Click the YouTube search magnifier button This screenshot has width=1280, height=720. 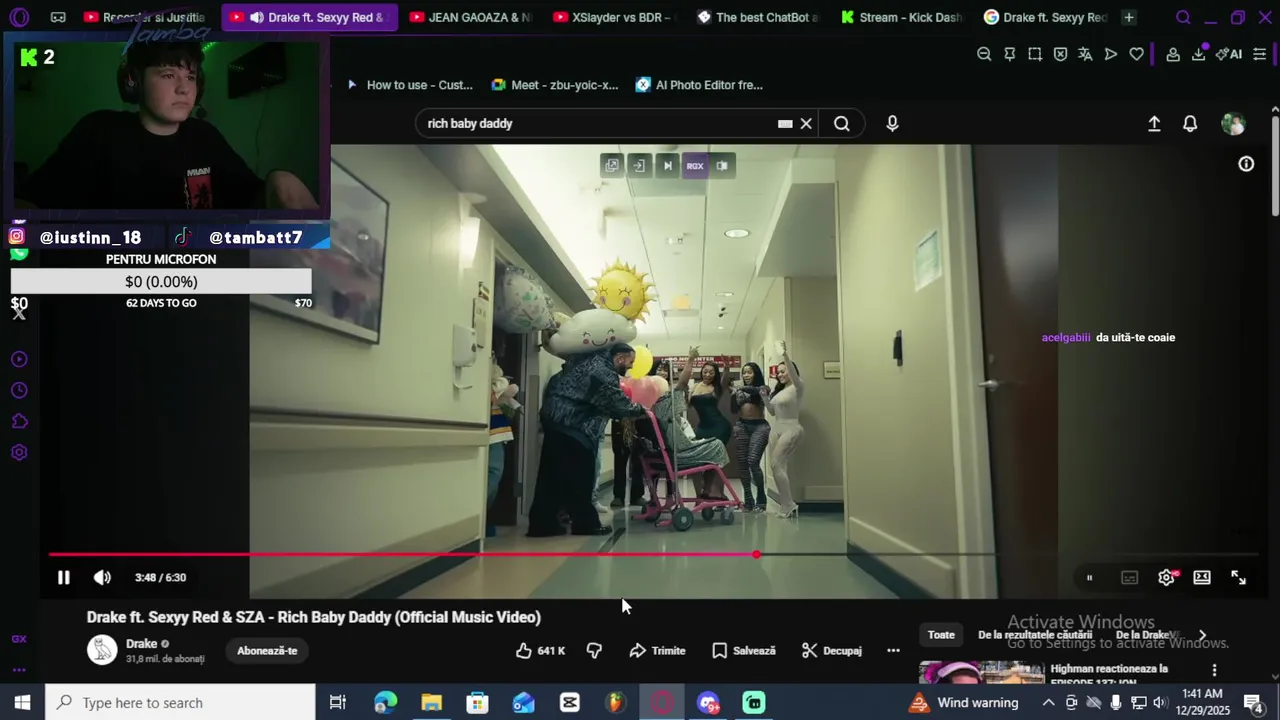click(x=842, y=123)
